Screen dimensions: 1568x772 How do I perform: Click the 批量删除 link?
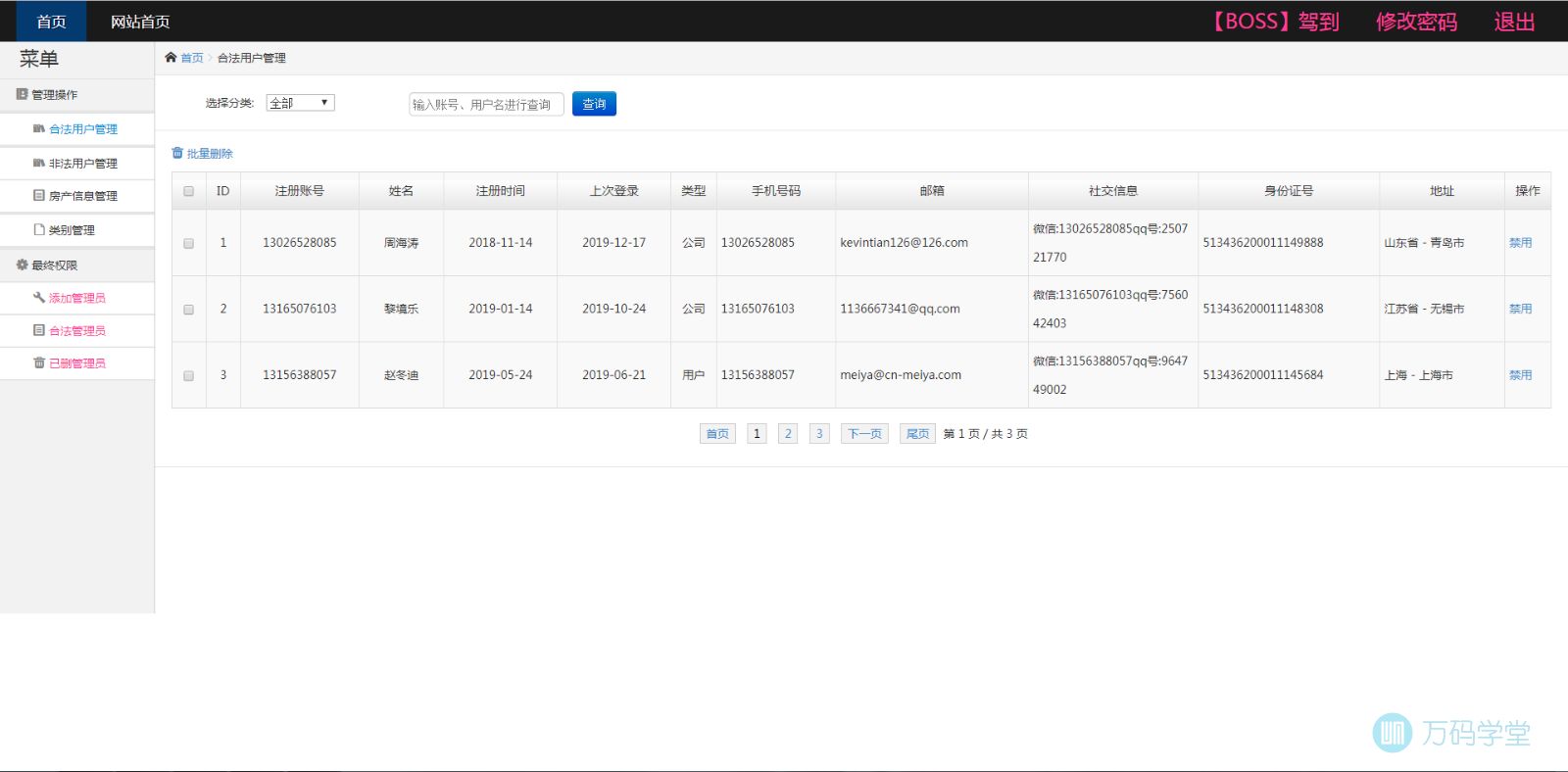coord(210,154)
